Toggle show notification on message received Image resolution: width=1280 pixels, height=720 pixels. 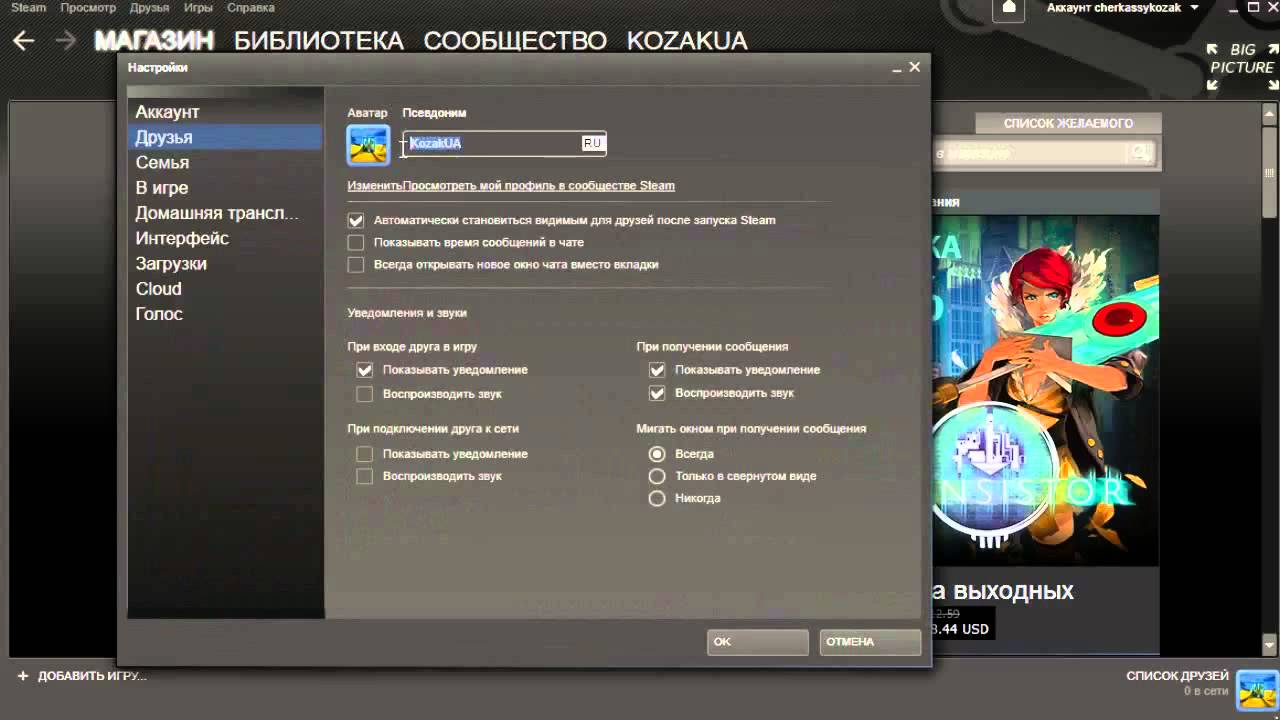(x=657, y=370)
